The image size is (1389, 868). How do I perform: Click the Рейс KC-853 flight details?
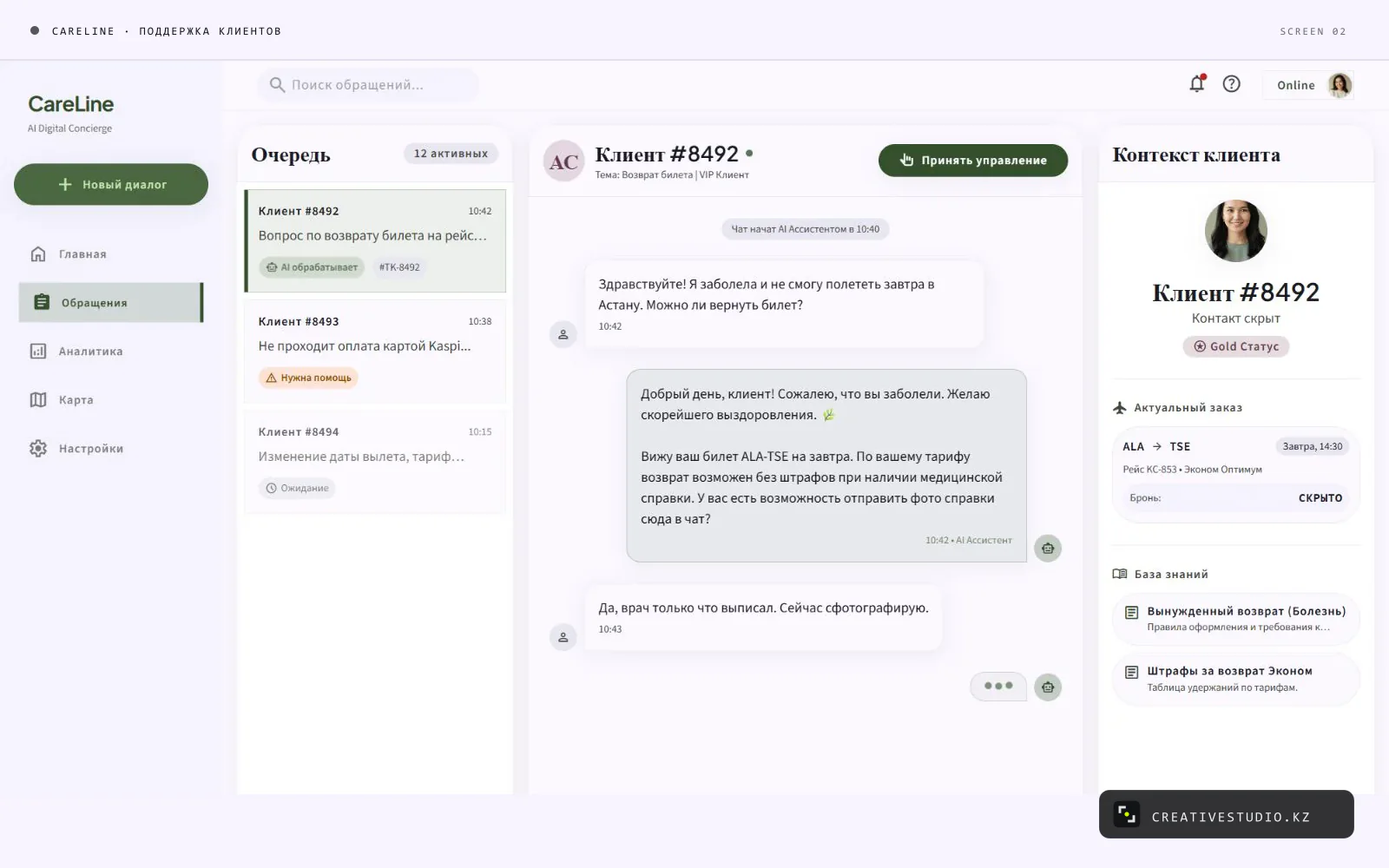pyautogui.click(x=1192, y=470)
